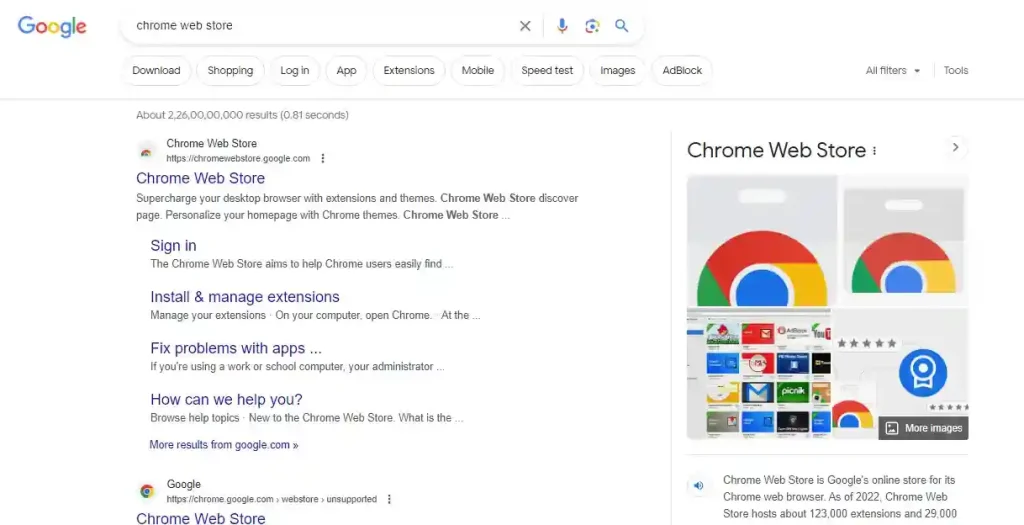
Task: Select the Images filter chip
Action: pos(617,71)
